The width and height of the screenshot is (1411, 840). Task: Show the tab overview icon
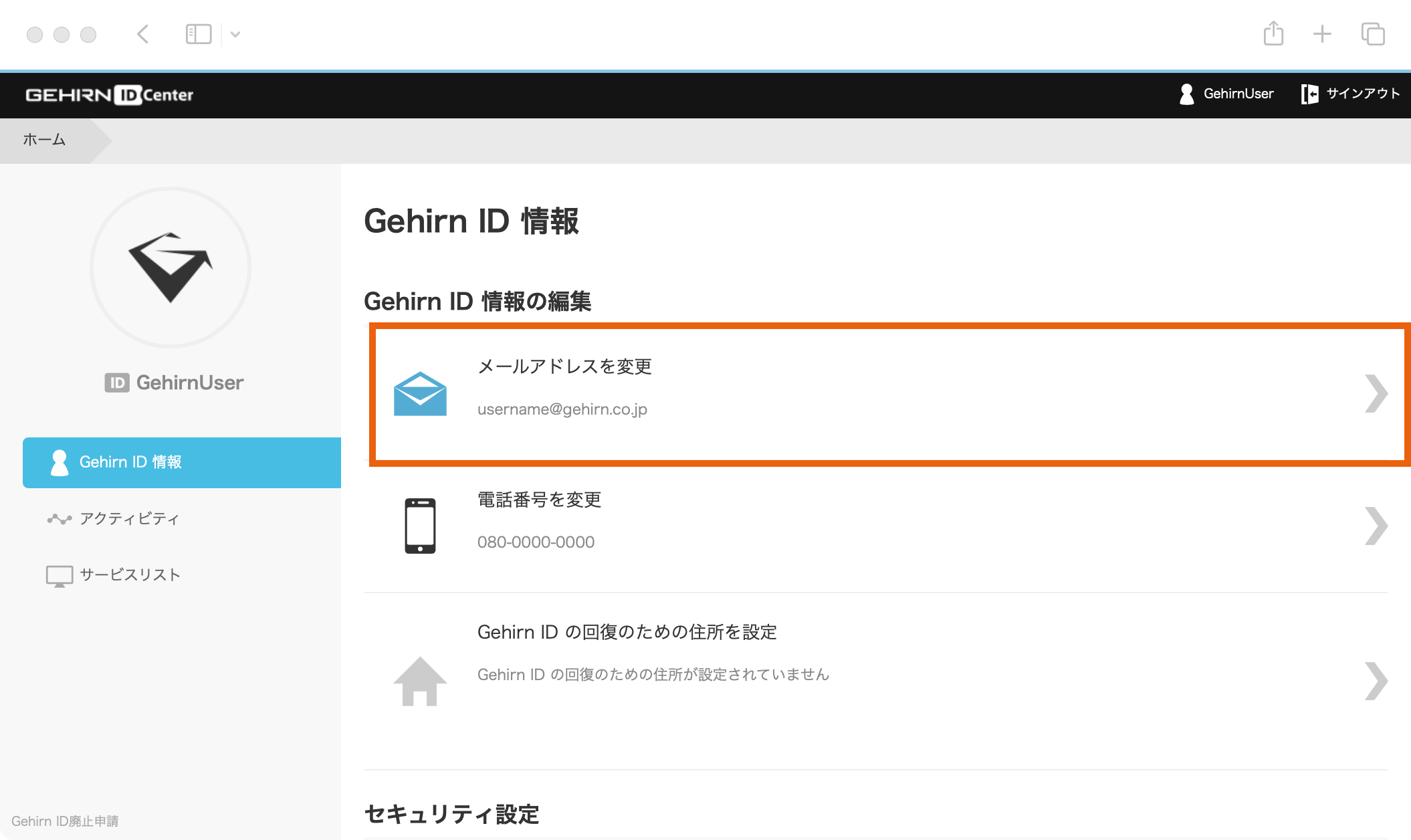pyautogui.click(x=1373, y=33)
